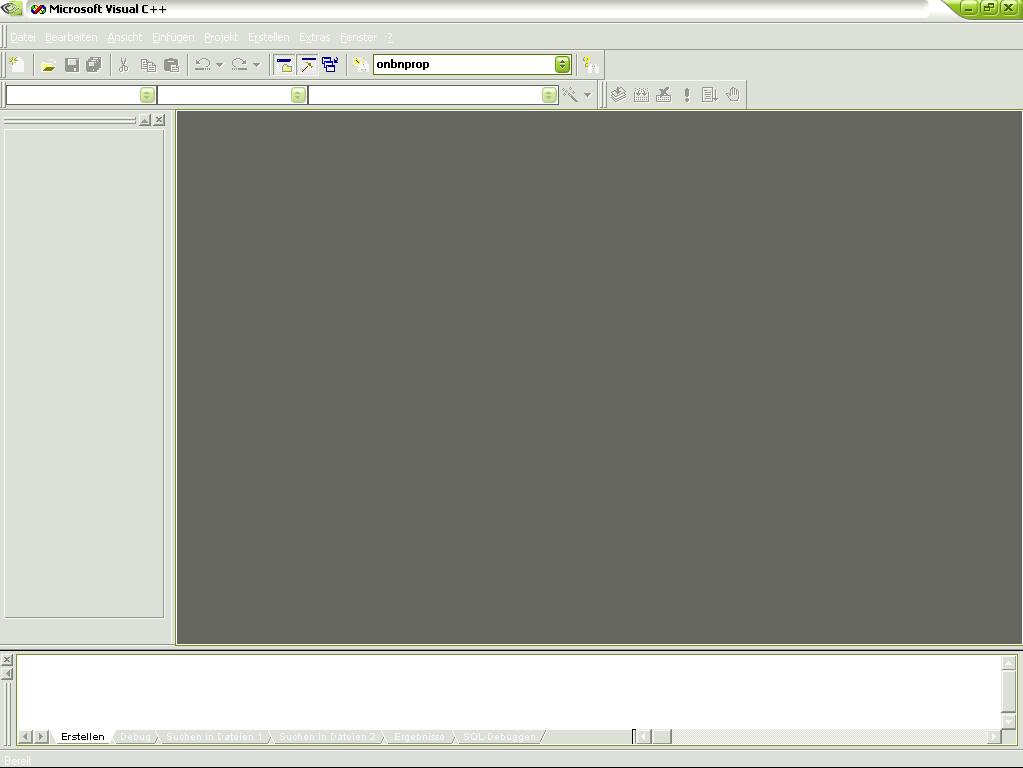Switch to the SQL-Debuggen tab

pyautogui.click(x=499, y=737)
